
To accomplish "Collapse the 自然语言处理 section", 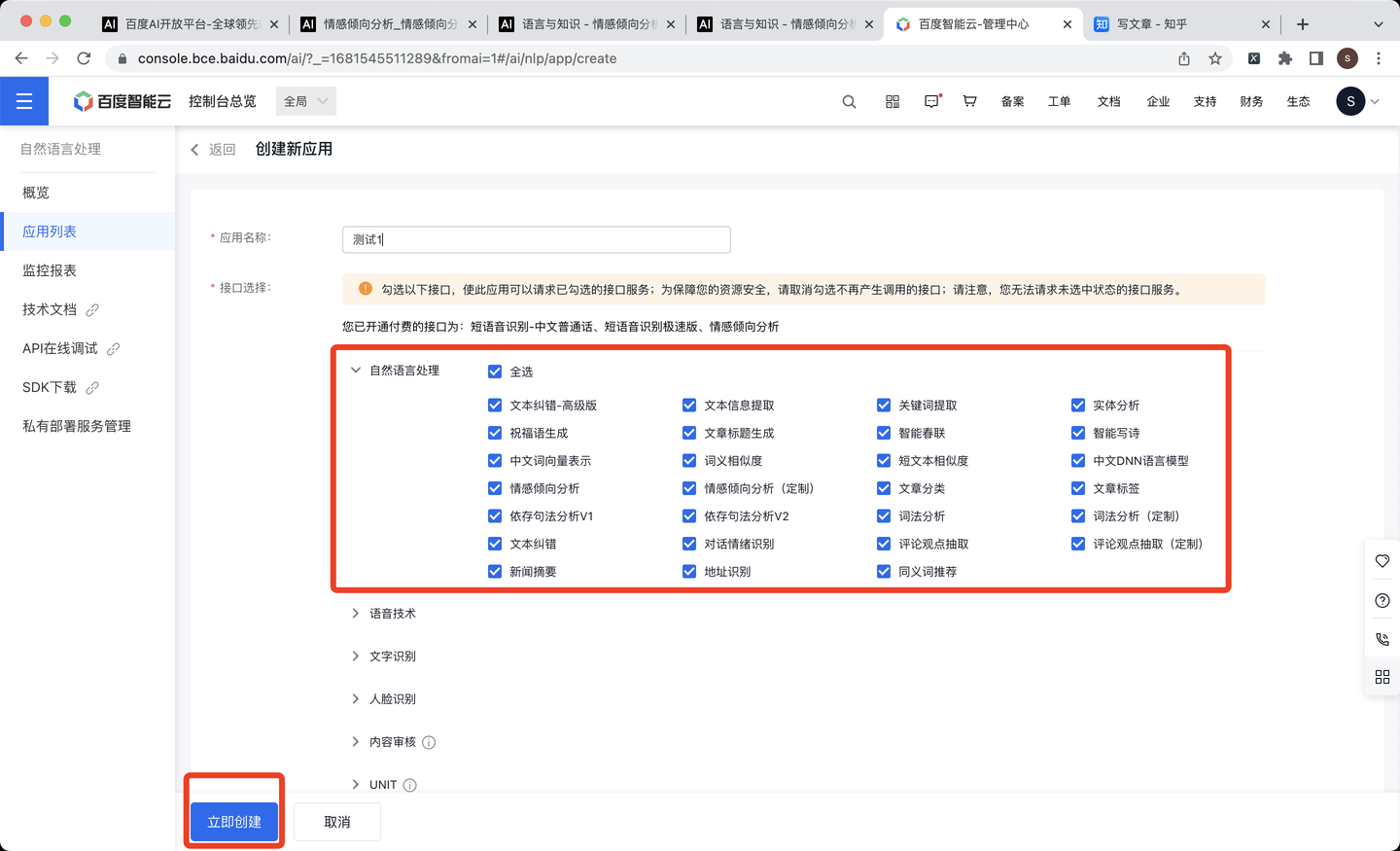I will [356, 370].
